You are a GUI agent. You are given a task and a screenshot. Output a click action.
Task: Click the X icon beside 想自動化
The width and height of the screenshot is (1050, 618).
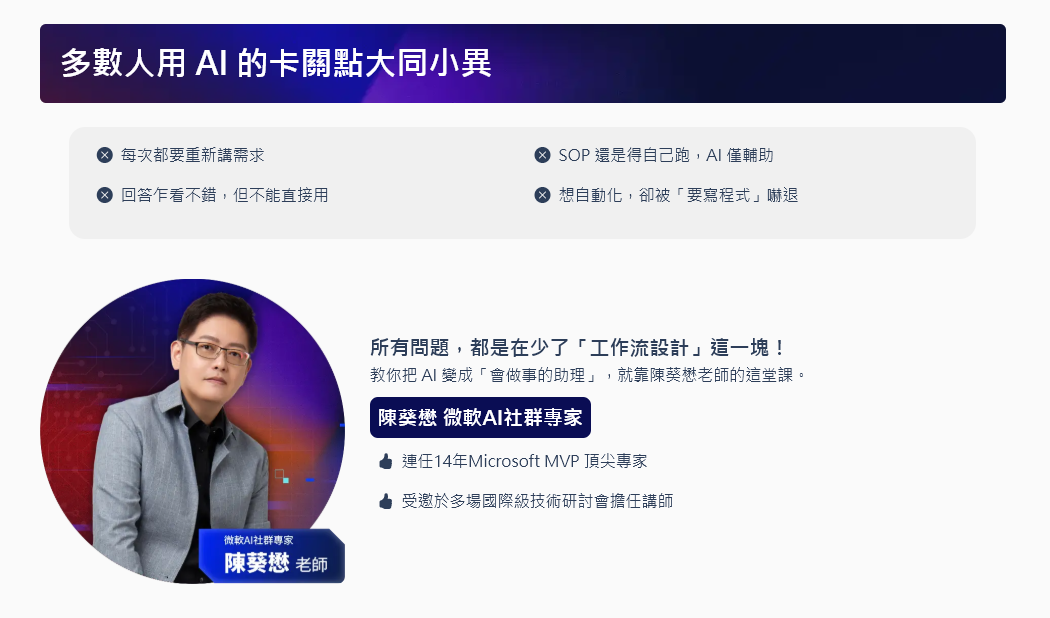pyautogui.click(x=542, y=195)
